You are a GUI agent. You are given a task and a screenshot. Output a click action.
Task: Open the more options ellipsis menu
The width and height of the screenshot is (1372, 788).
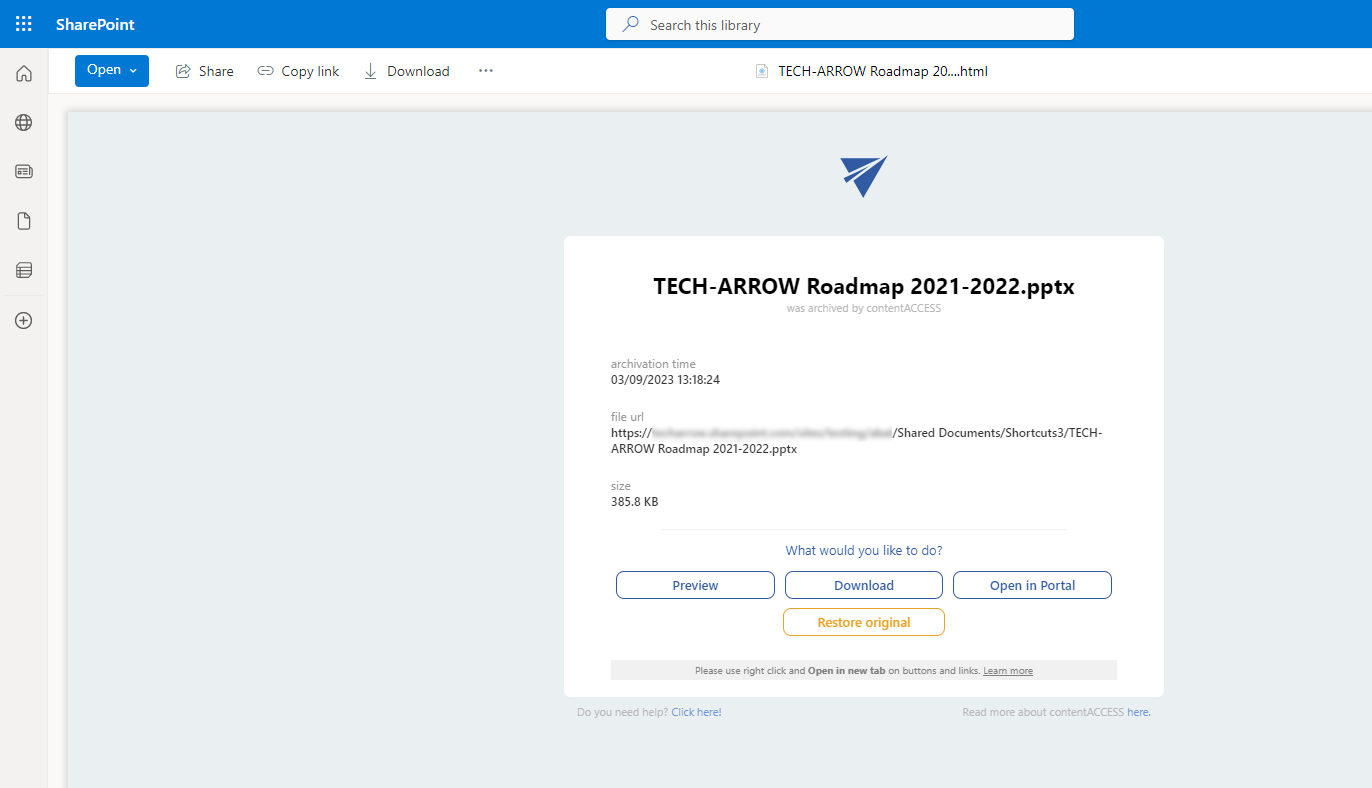click(486, 71)
